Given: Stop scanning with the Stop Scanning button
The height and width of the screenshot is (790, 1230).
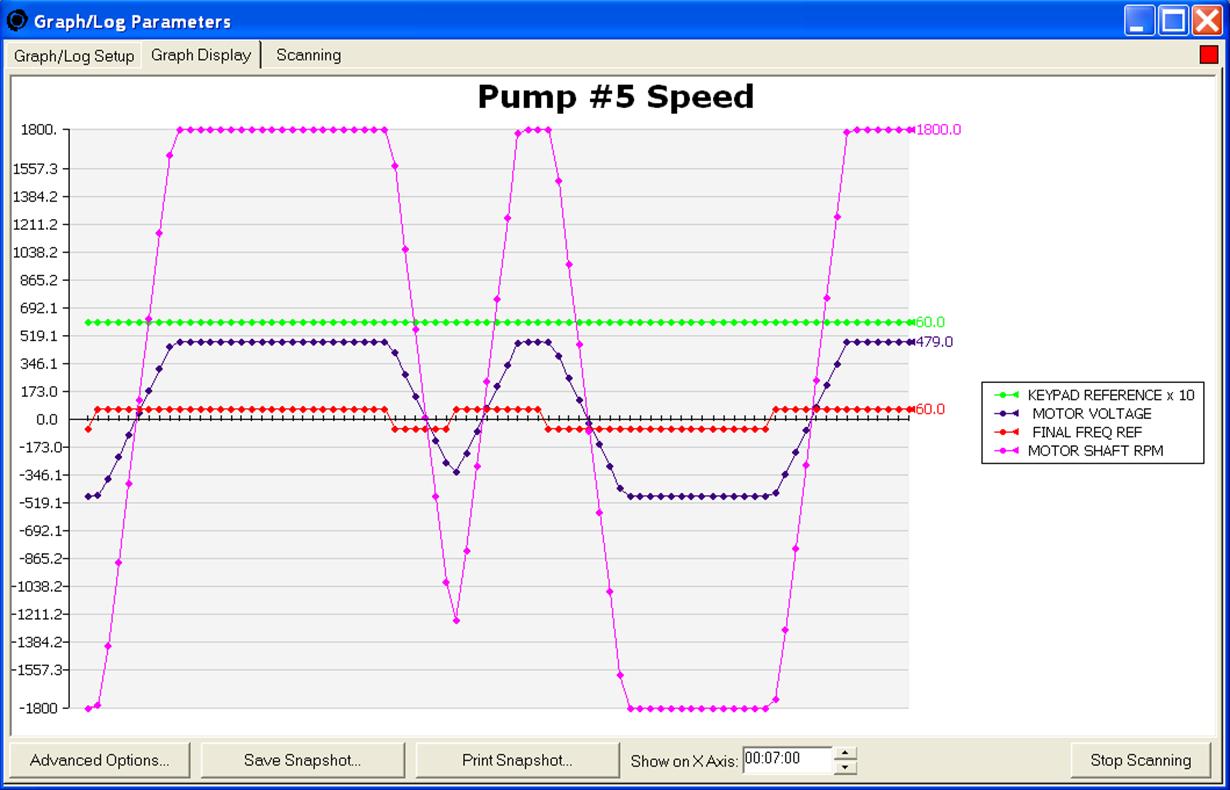Looking at the screenshot, I should pyautogui.click(x=1141, y=760).
